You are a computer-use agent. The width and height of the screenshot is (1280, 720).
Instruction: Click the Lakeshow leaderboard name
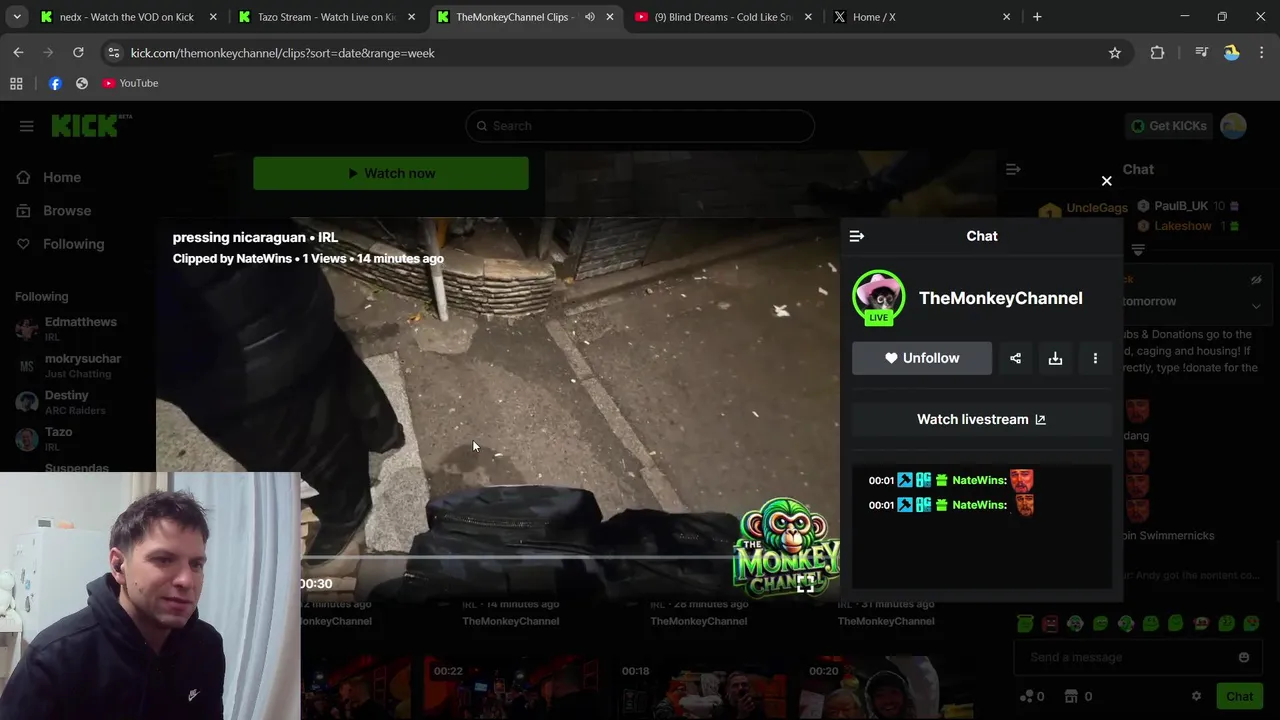tap(1182, 226)
